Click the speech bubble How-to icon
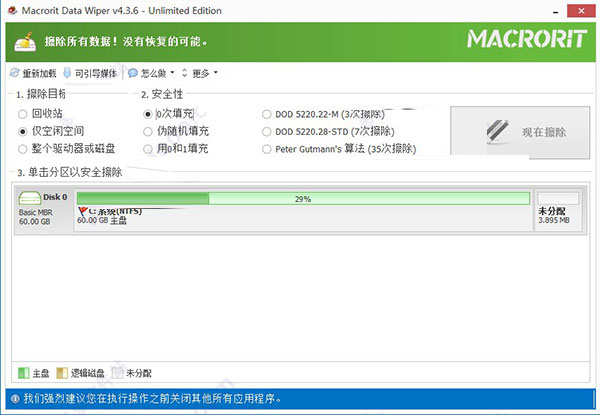 (x=133, y=73)
